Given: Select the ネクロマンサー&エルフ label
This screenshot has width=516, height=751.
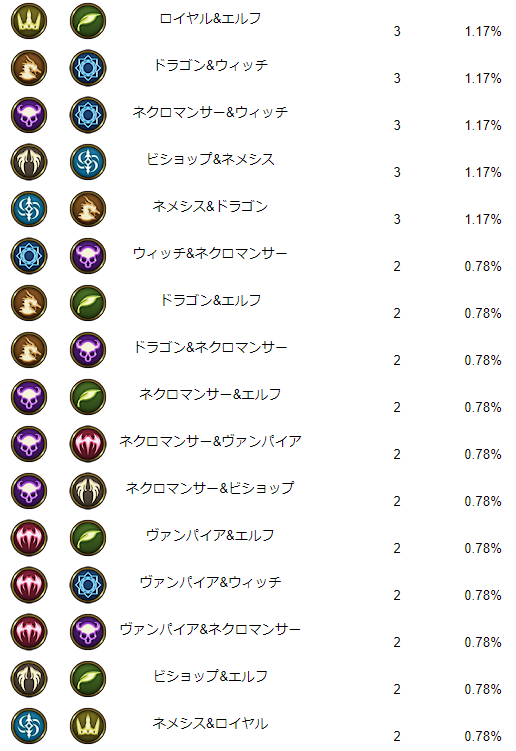Looking at the screenshot, I should click(x=210, y=394).
